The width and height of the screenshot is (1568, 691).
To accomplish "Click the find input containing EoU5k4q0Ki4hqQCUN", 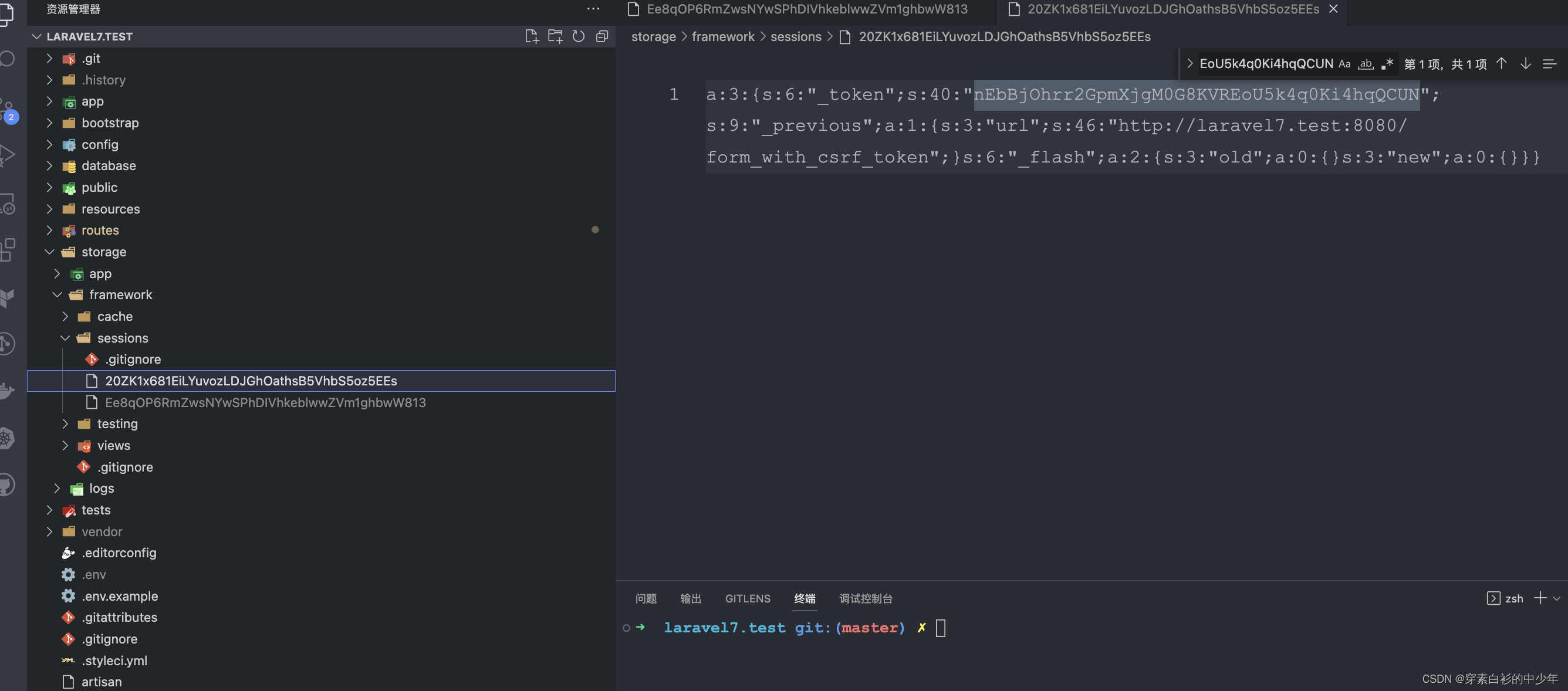I will (x=1265, y=64).
